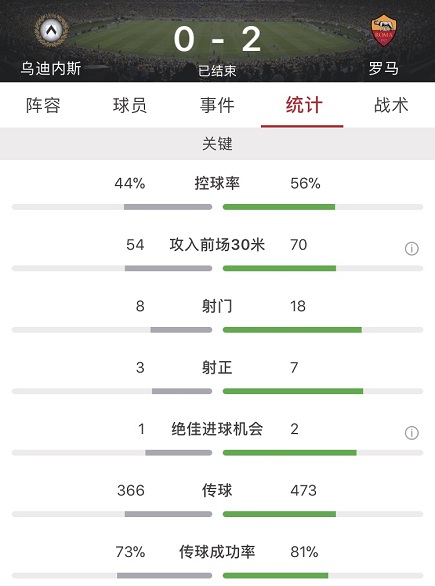
Task: Open the 战术 tab
Action: (391, 105)
